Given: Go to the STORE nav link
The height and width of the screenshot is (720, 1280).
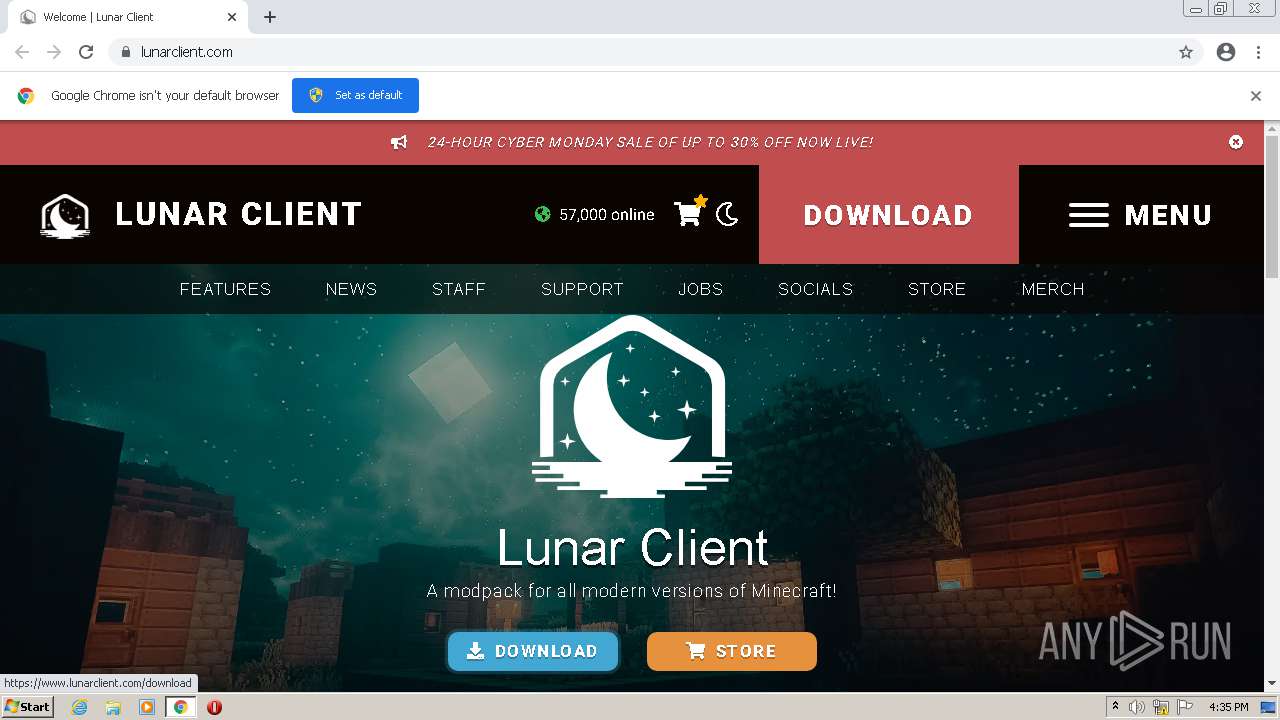Looking at the screenshot, I should pyautogui.click(x=937, y=289).
